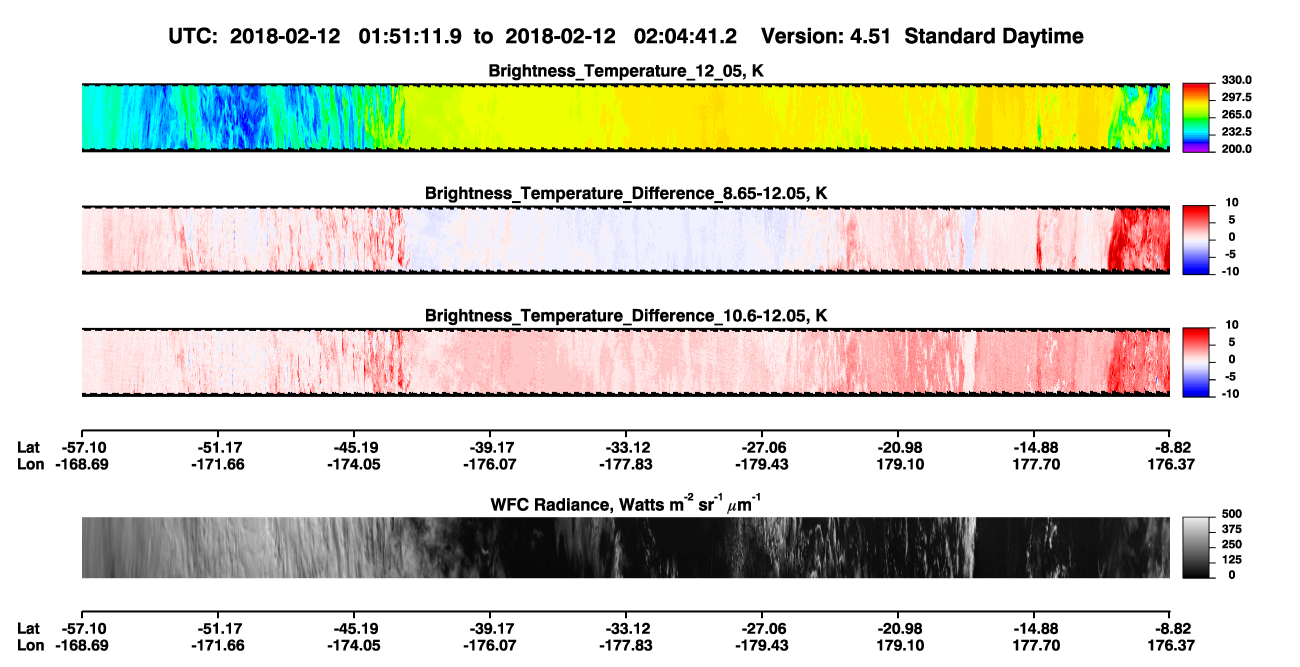This screenshot has height=667, width=1300.
Task: Click the 500 label on WFC colorbar
Action: pyautogui.click(x=1233, y=514)
